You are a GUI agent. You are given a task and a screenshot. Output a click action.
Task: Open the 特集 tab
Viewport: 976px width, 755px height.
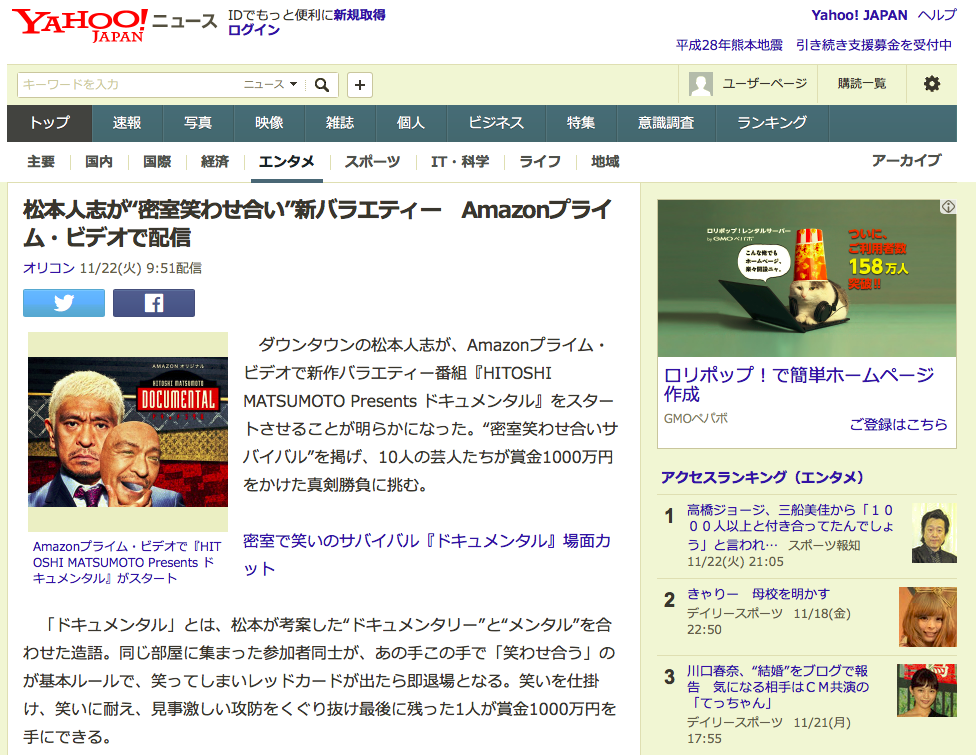click(x=581, y=123)
